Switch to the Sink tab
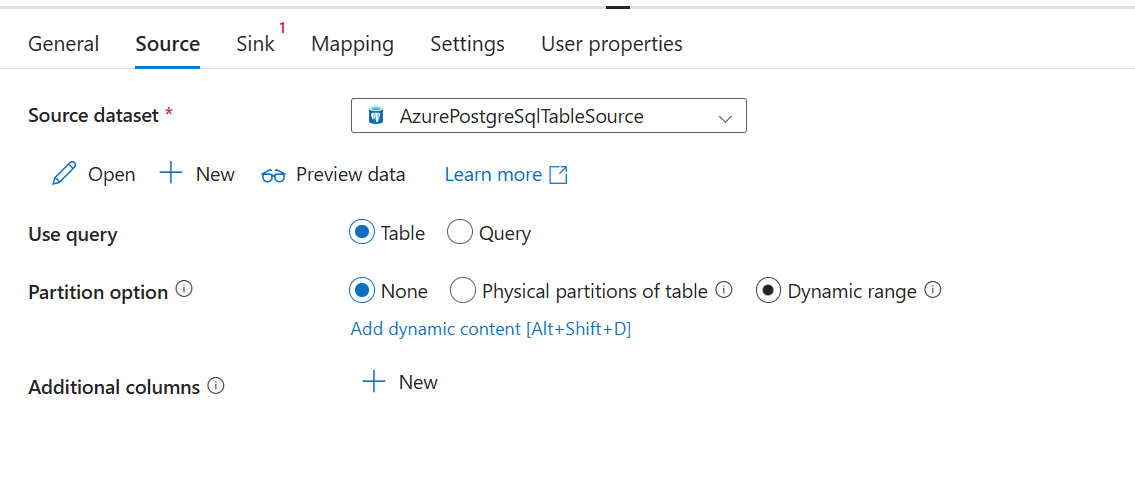This screenshot has height=481, width=1135. pos(255,44)
